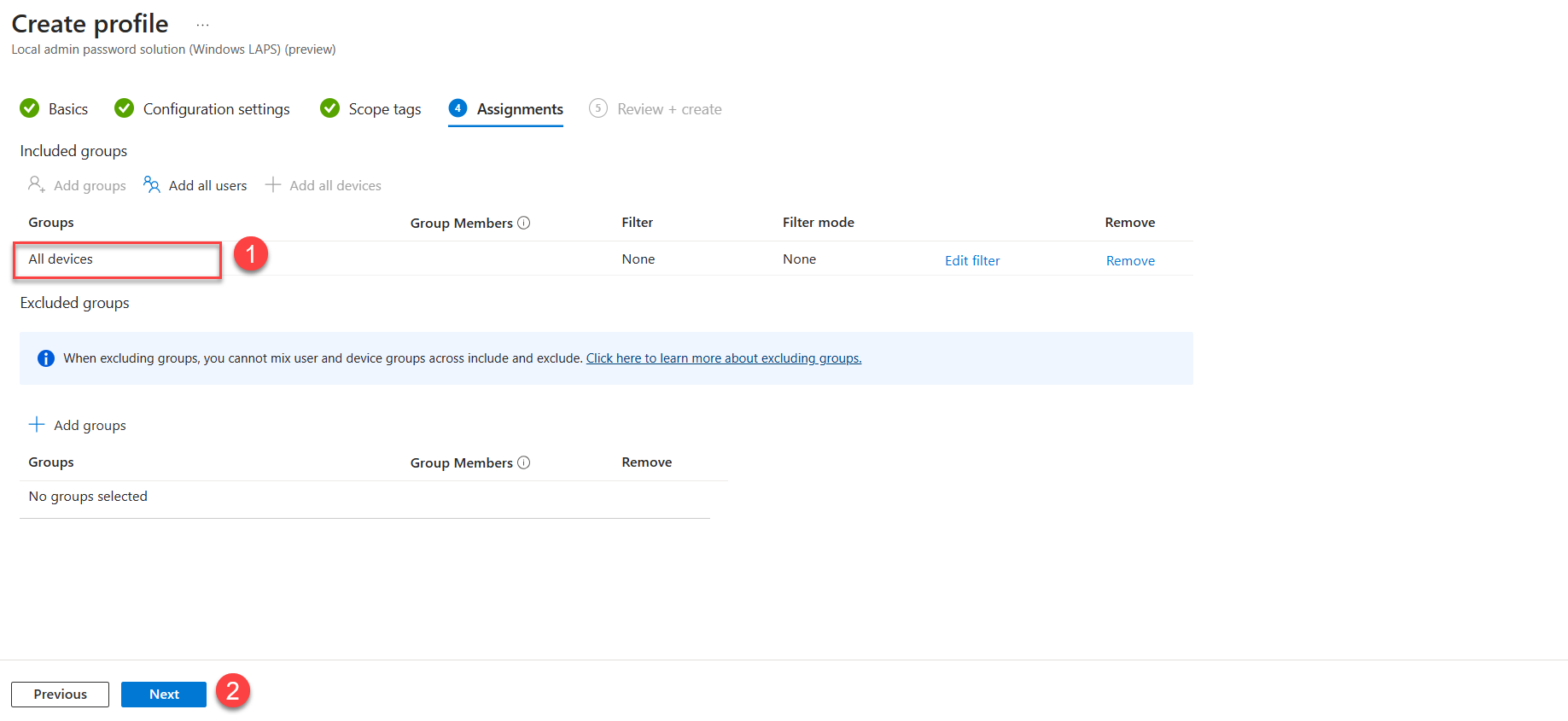Viewport: 1568px width, 721px height.
Task: Click info icon beside excluded Group Members
Action: coord(524,462)
